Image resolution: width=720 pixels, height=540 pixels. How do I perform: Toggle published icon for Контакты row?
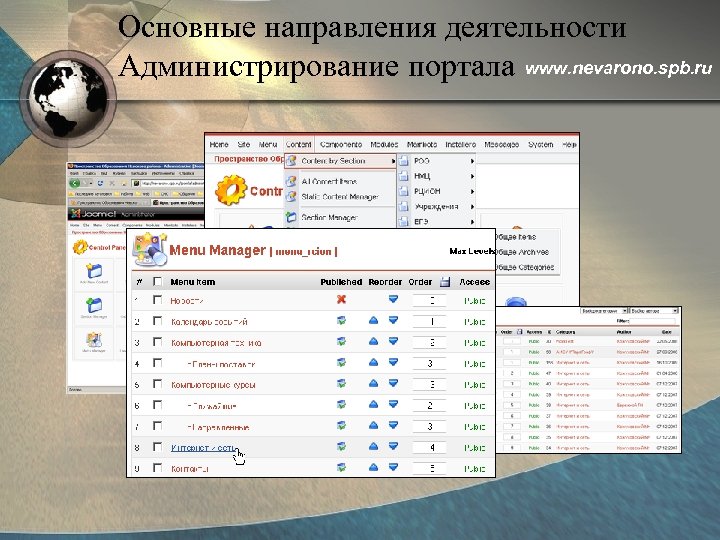pos(341,467)
